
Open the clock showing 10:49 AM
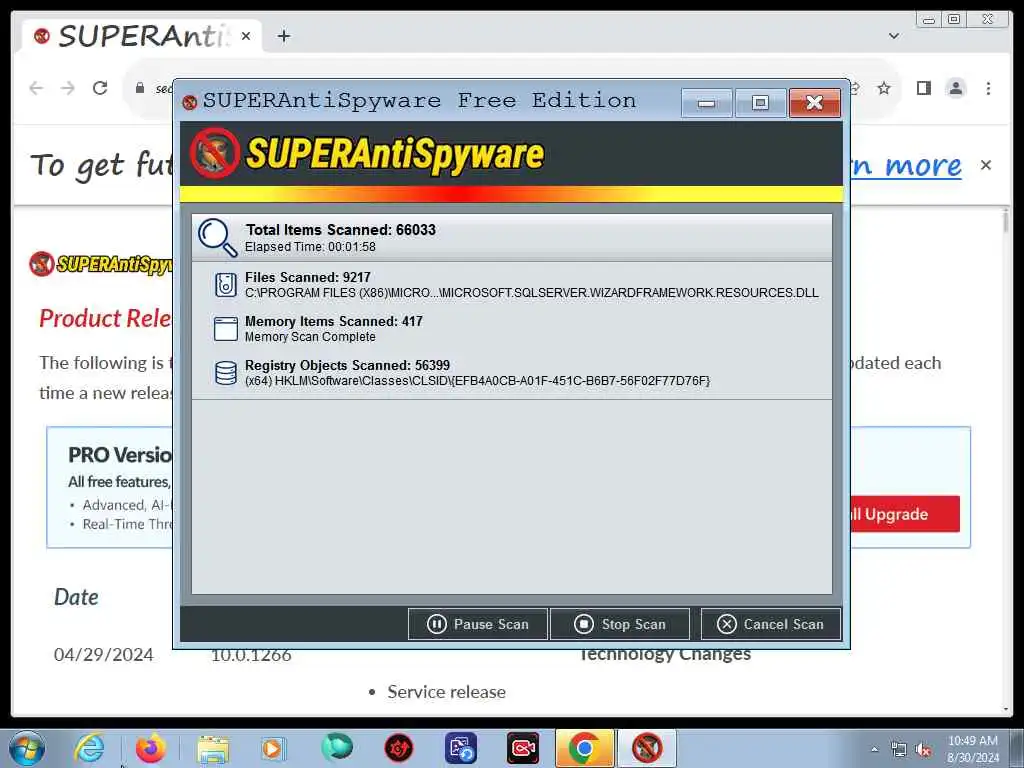click(973, 749)
